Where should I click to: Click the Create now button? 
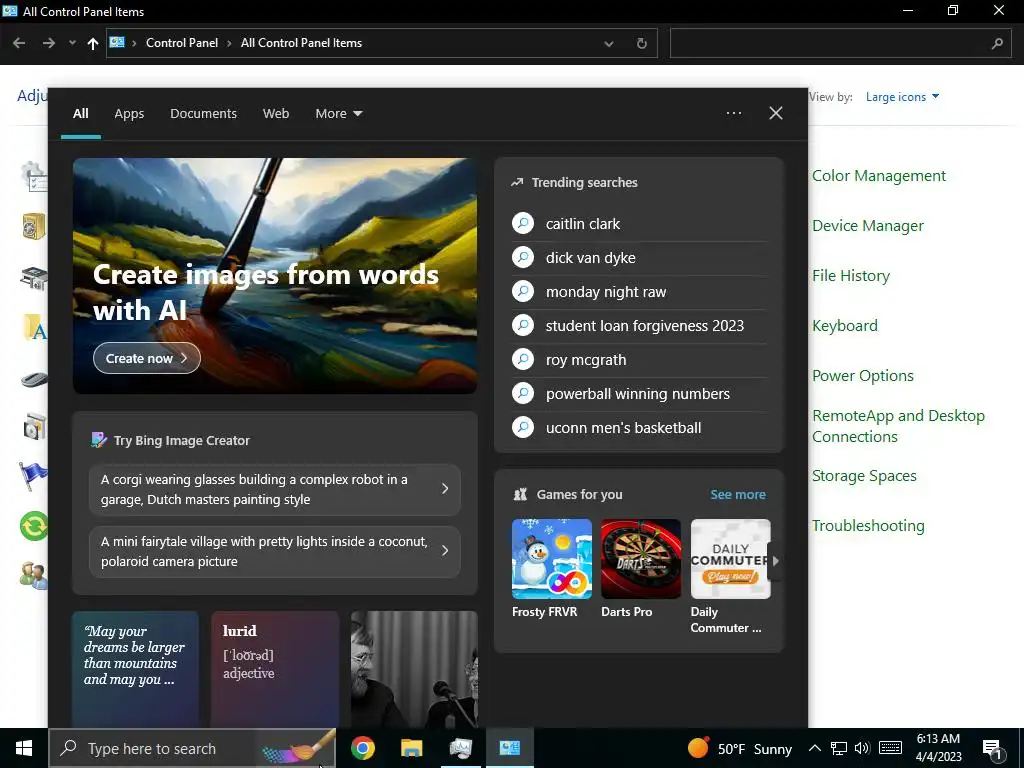(x=147, y=358)
